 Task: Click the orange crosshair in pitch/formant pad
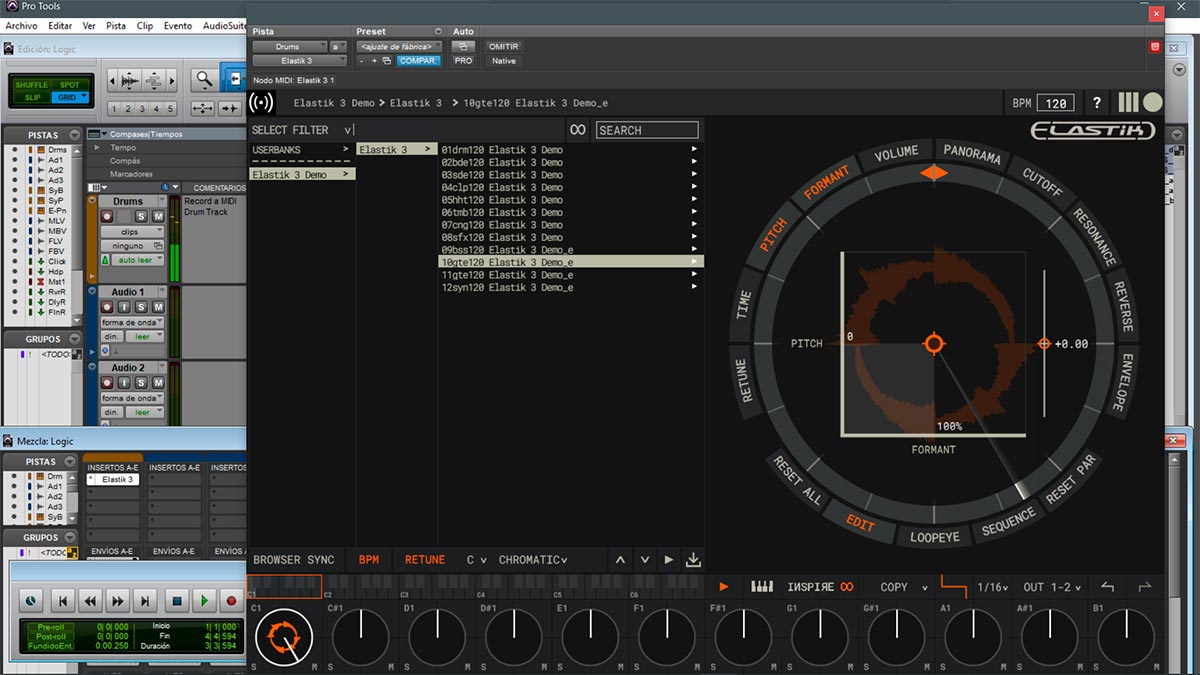click(x=934, y=344)
